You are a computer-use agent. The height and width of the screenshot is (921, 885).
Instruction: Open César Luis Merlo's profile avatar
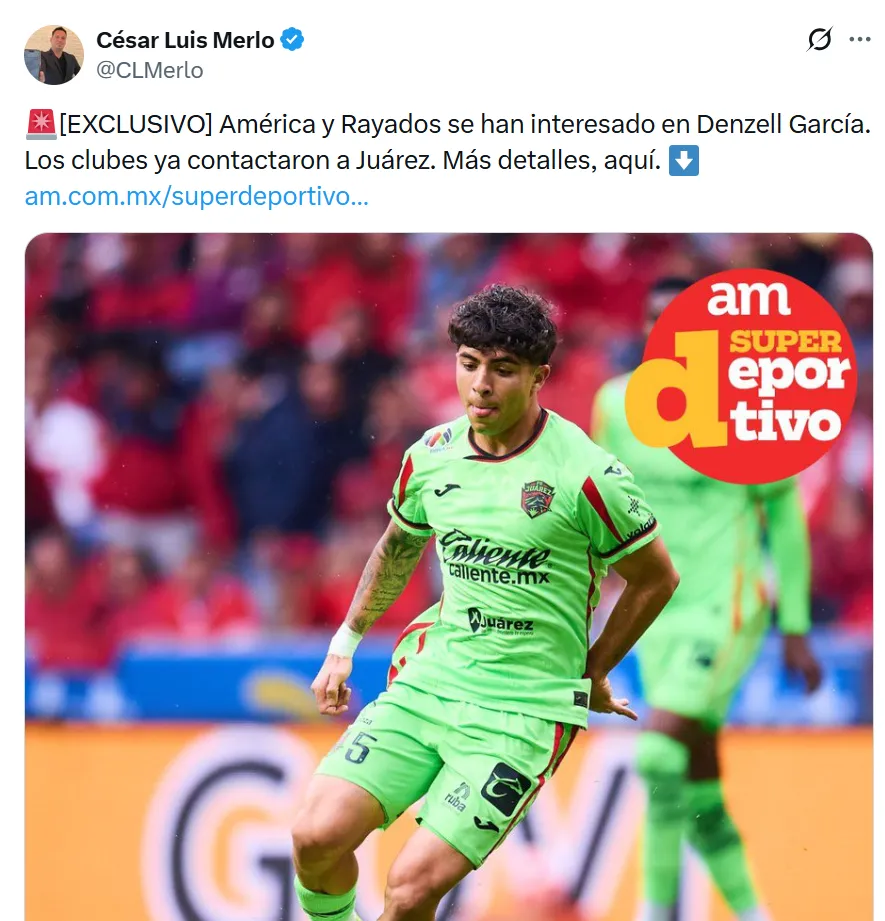tap(53, 55)
